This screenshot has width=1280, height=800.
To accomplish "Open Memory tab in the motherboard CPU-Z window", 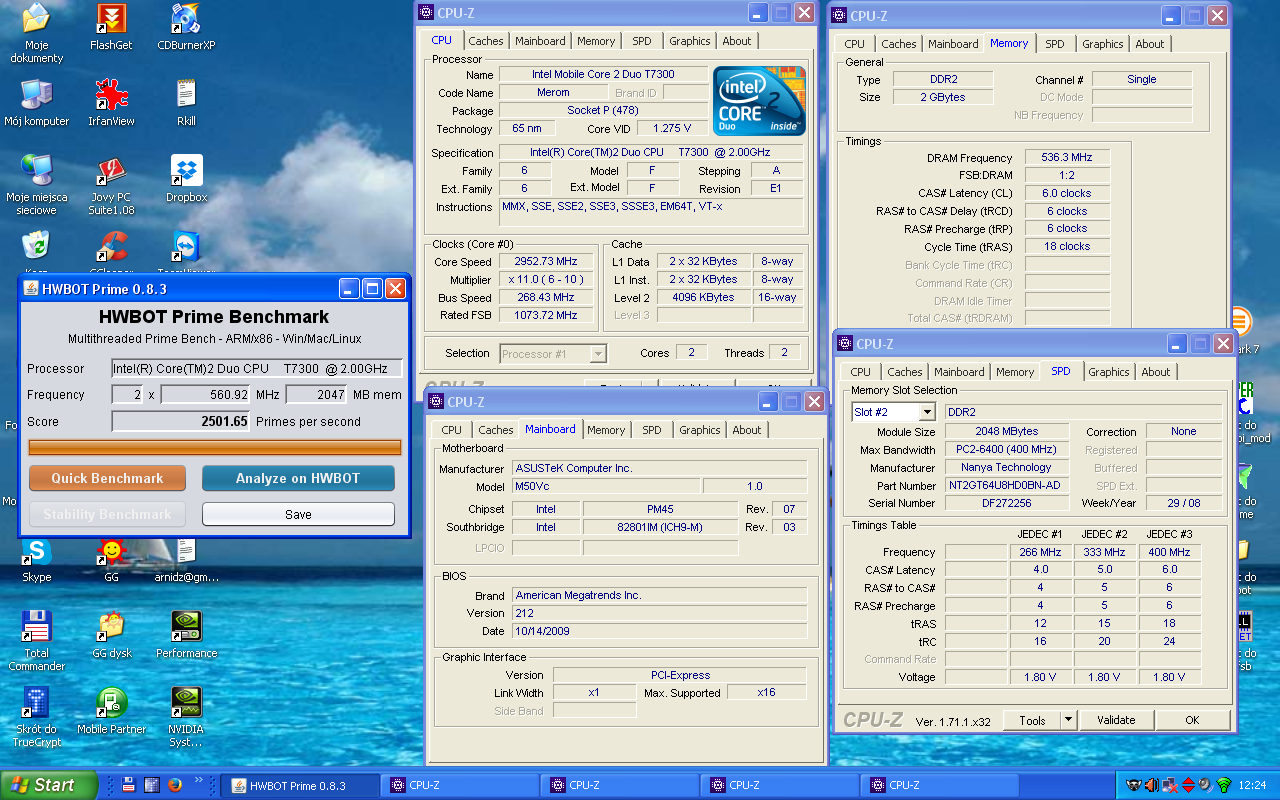I will [x=606, y=430].
